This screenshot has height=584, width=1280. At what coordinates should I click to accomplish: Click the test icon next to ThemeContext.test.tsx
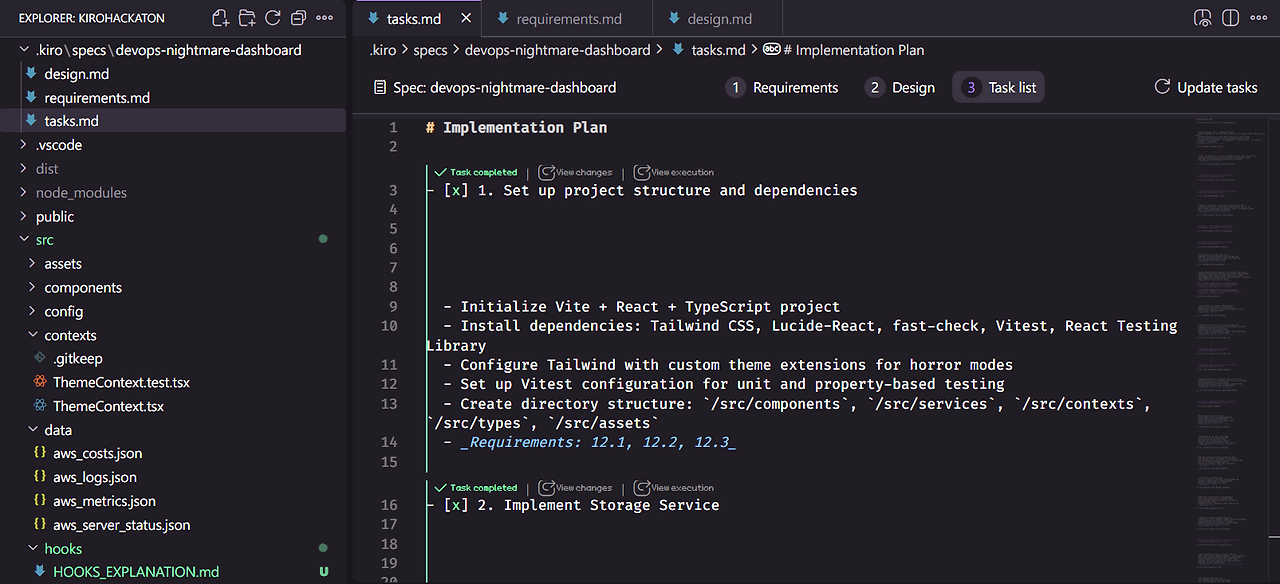click(x=40, y=382)
